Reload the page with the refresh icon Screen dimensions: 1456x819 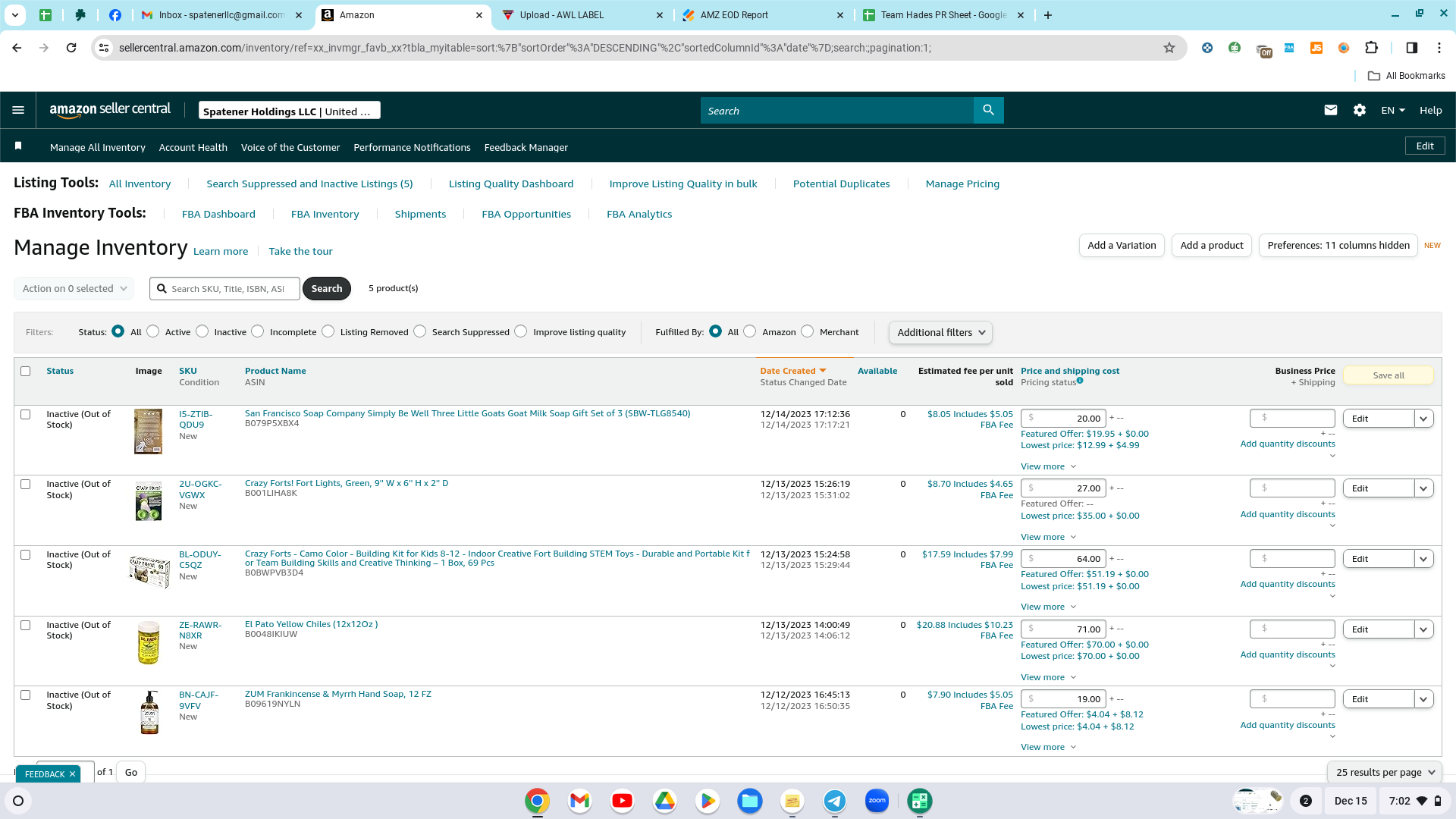(x=71, y=48)
